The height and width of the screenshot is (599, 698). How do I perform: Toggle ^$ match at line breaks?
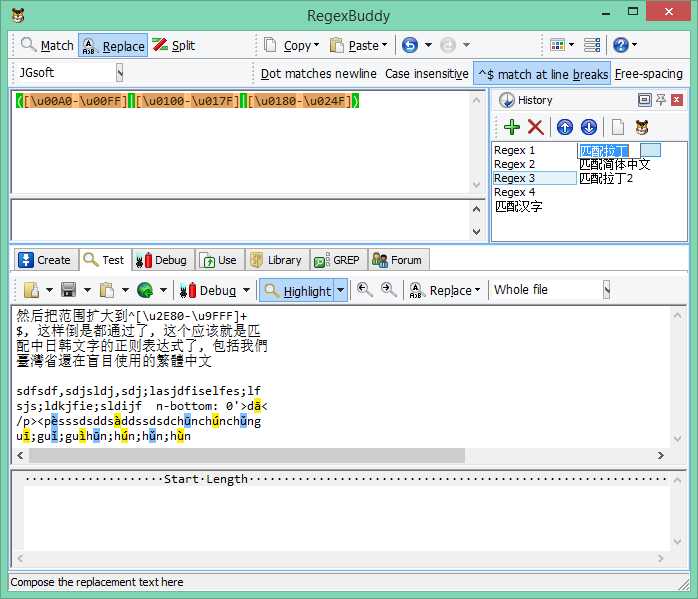pyautogui.click(x=542, y=73)
